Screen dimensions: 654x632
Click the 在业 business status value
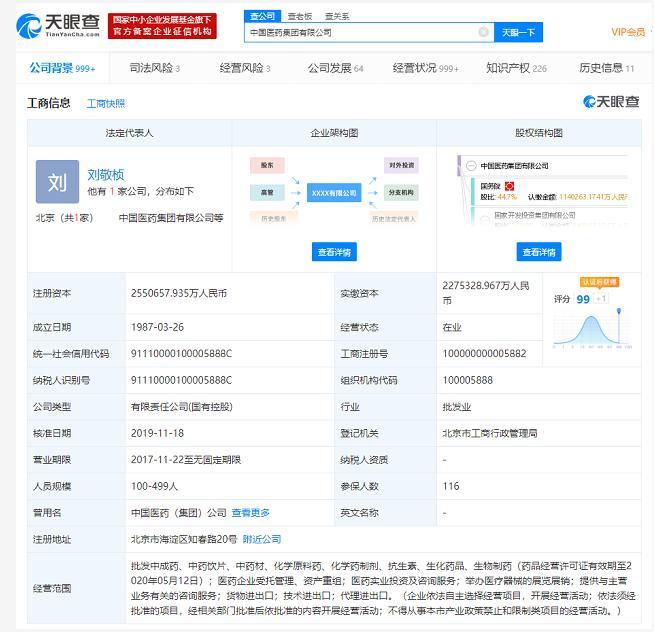452,327
